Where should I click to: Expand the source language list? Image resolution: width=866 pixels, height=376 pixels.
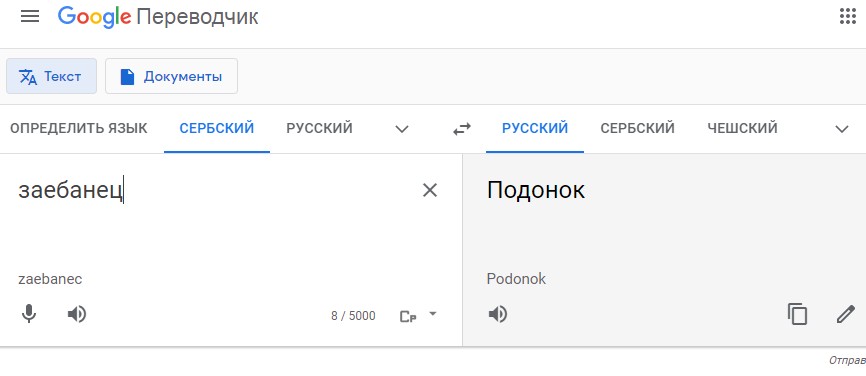point(402,129)
